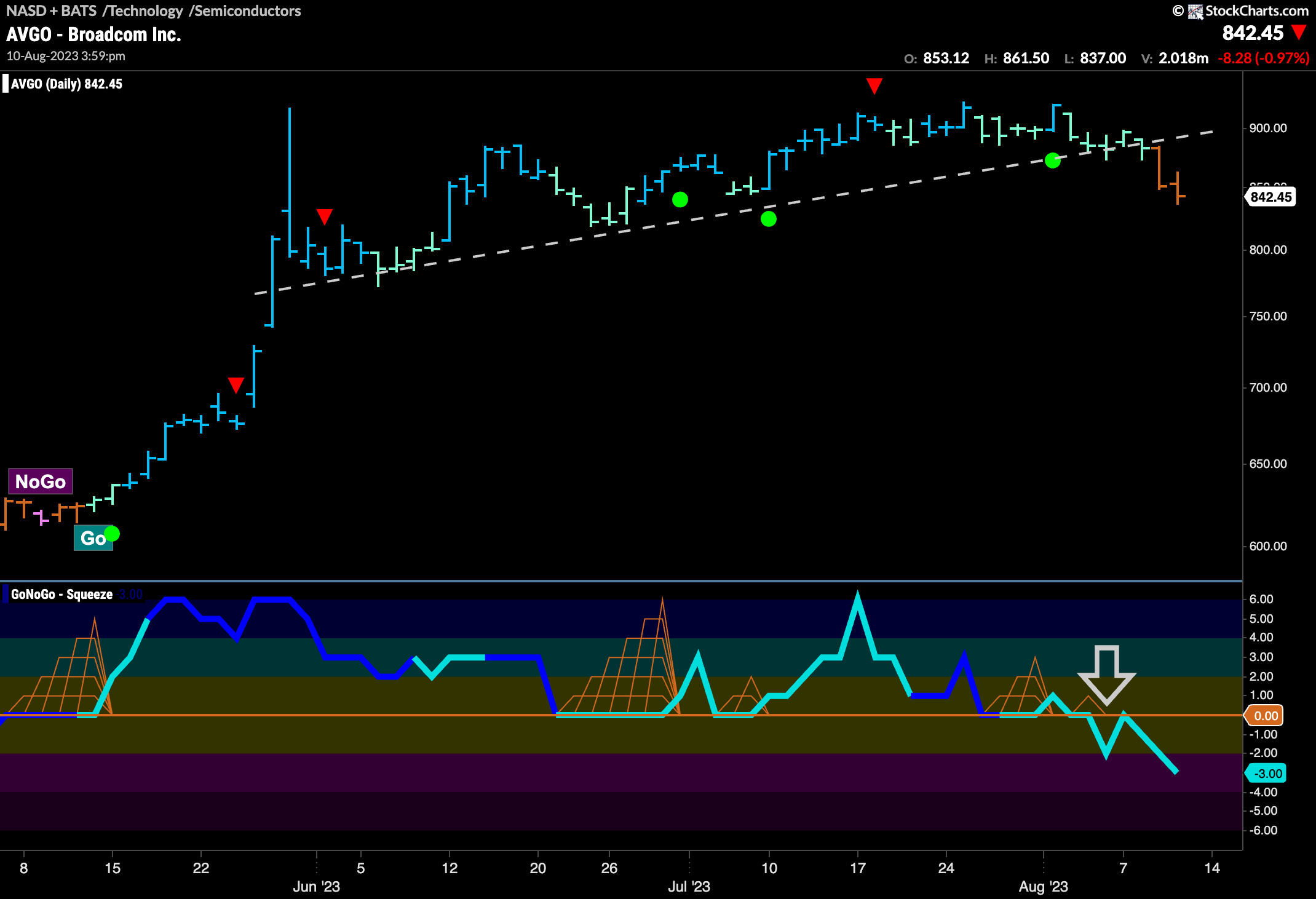
Task: Click the green dot in early August
Action: tap(1053, 160)
